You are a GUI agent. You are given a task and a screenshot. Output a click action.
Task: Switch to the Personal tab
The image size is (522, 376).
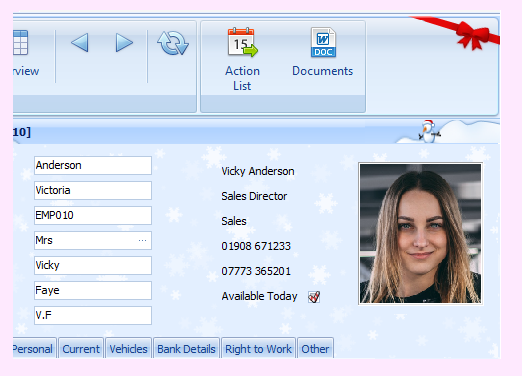click(x=34, y=349)
